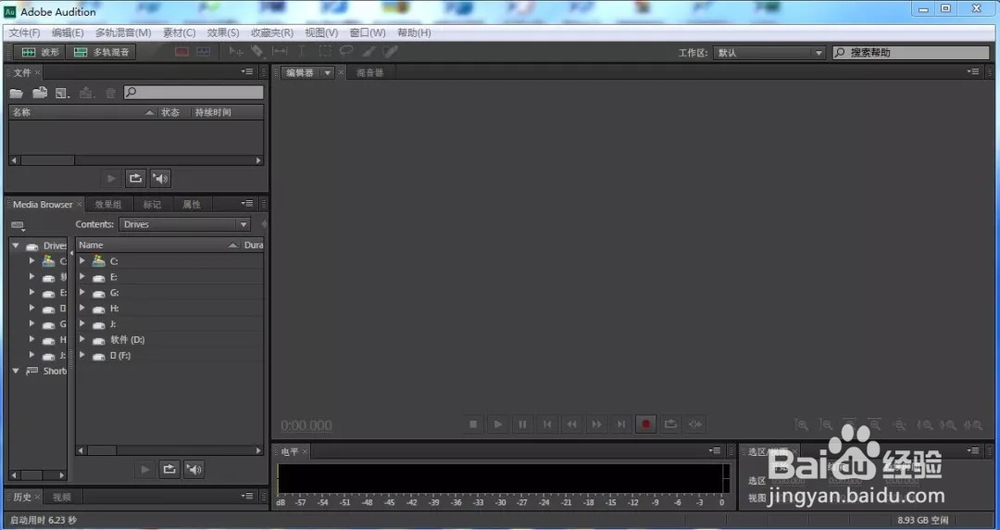The height and width of the screenshot is (530, 1000).
Task: Select the Marquee Selection tool
Action: [x=325, y=52]
